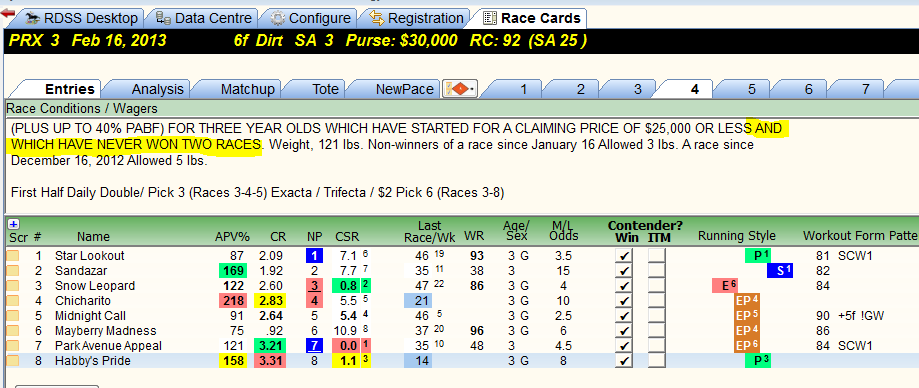Click the red E6 running style badge

click(x=724, y=286)
